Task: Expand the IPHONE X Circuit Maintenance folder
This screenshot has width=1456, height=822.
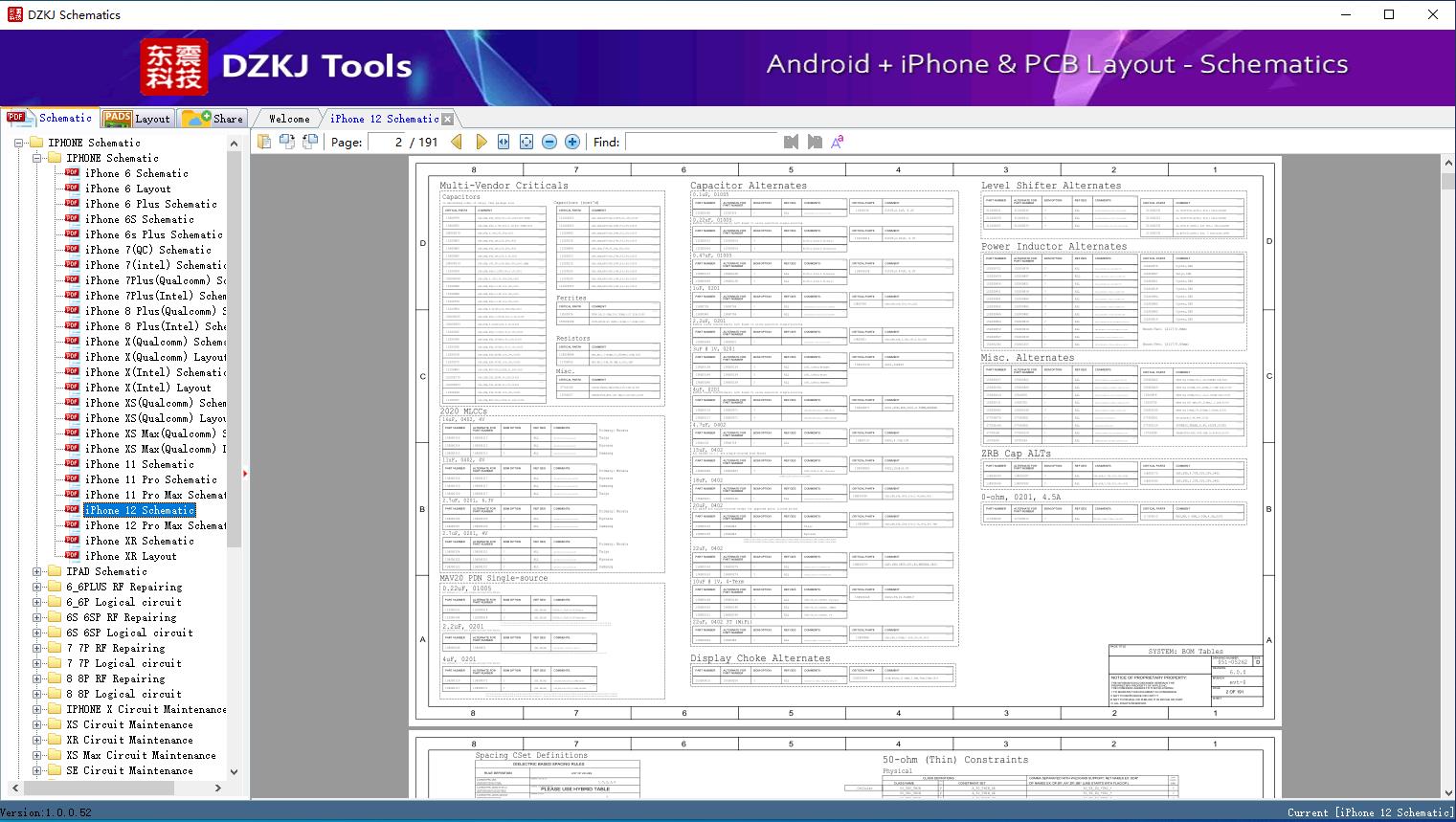Action: [x=37, y=709]
